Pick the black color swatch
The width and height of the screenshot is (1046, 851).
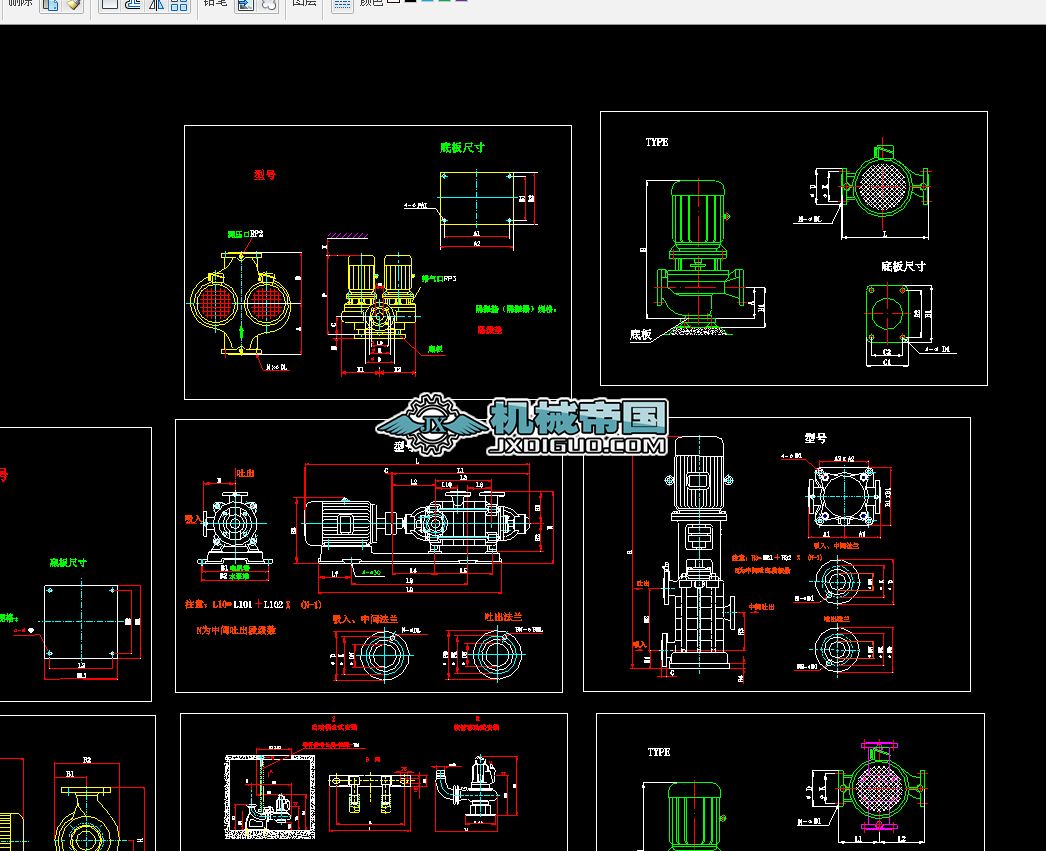click(x=410, y=1)
